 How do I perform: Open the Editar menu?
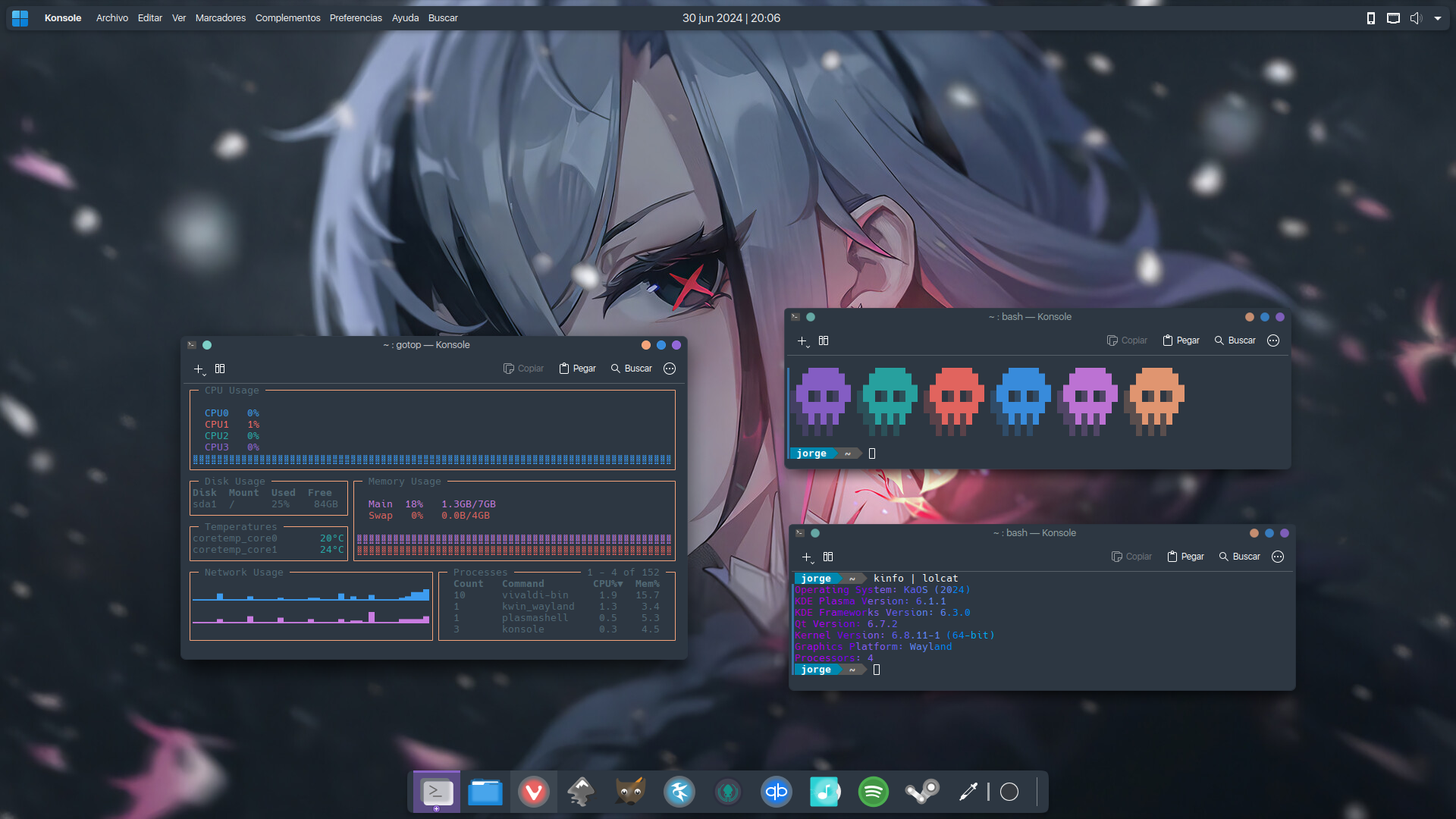[150, 18]
